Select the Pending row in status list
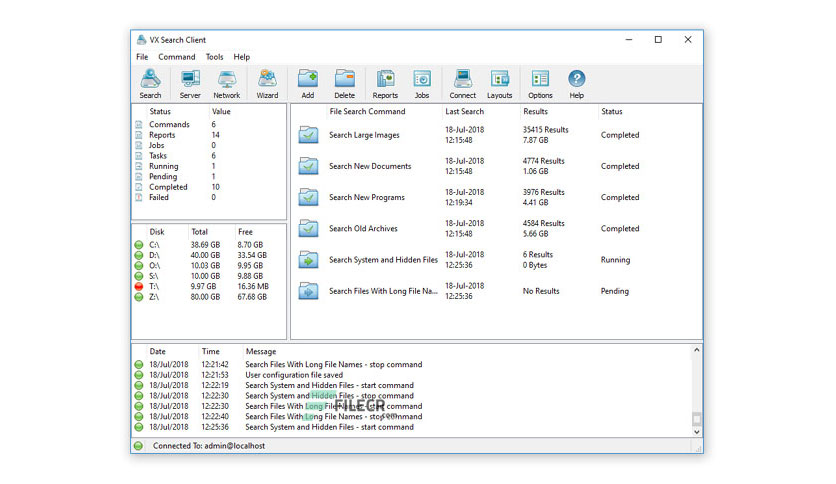836x484 pixels. pyautogui.click(x=209, y=176)
